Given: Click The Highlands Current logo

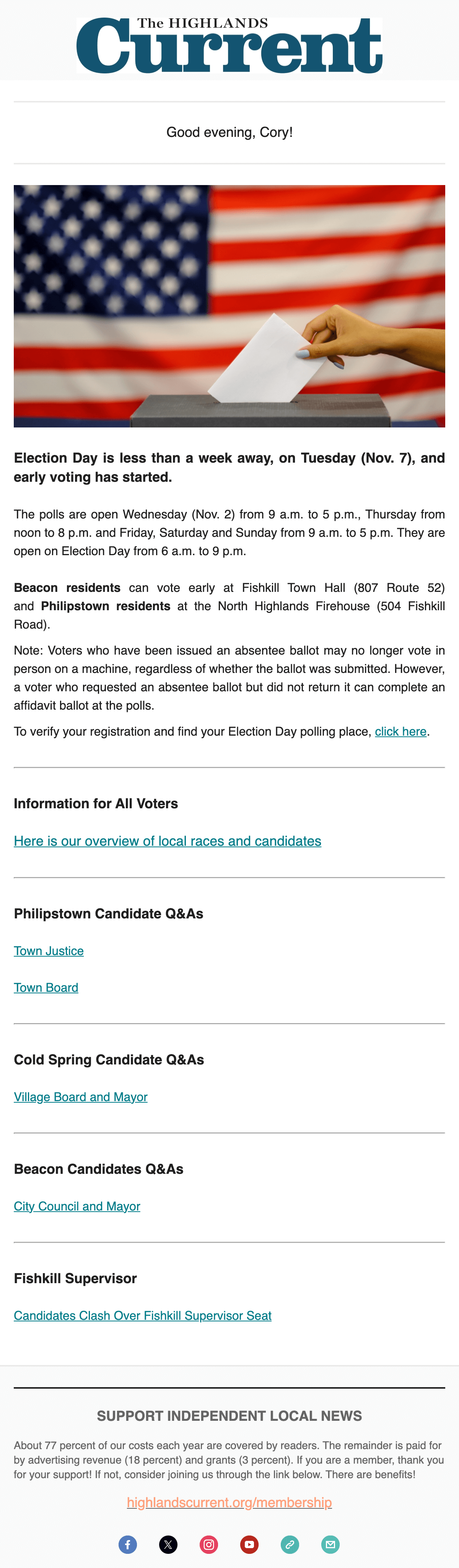Looking at the screenshot, I should pyautogui.click(x=229, y=45).
